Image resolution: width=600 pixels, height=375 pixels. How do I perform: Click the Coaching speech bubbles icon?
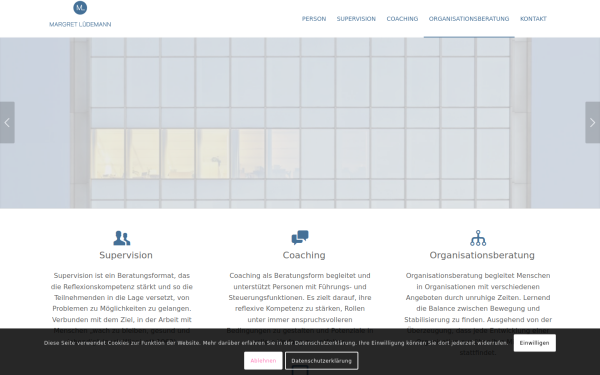tap(300, 237)
